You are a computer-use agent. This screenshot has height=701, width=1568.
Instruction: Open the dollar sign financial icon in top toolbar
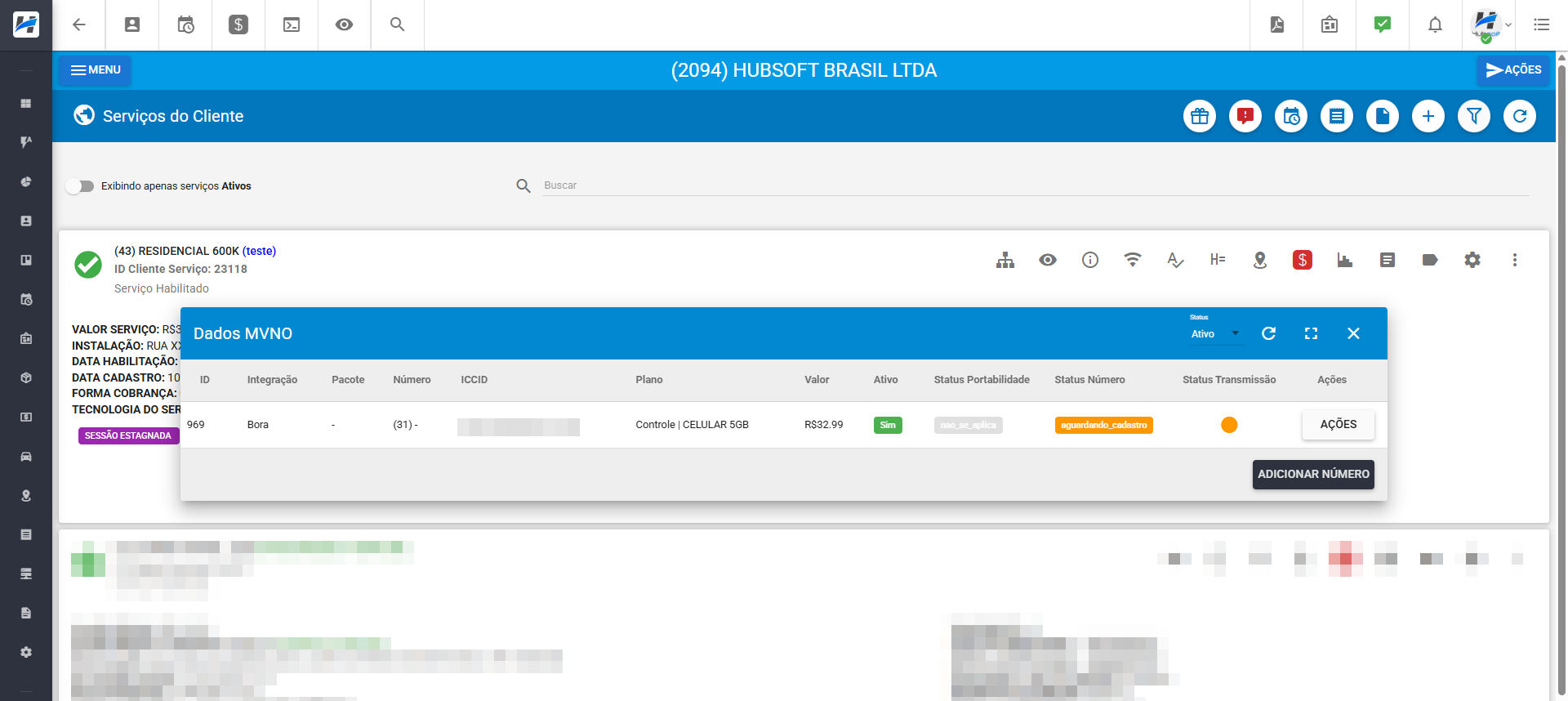click(x=238, y=25)
